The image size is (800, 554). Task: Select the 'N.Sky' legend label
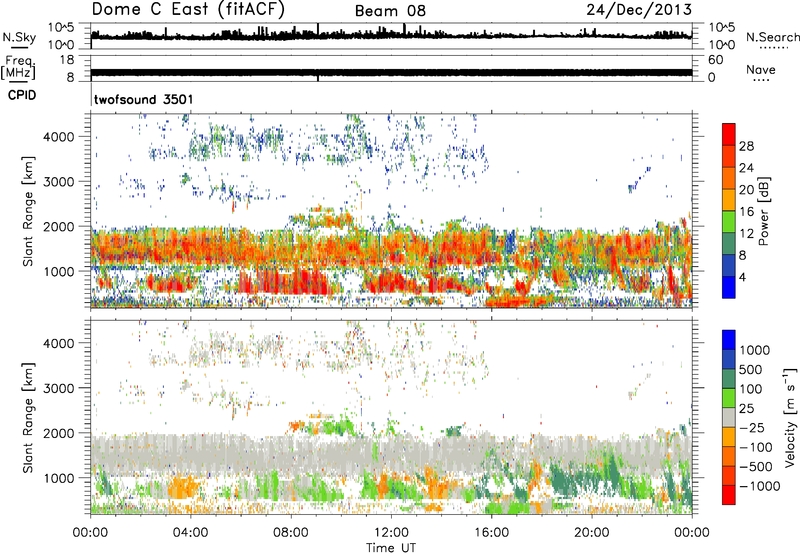pos(19,38)
